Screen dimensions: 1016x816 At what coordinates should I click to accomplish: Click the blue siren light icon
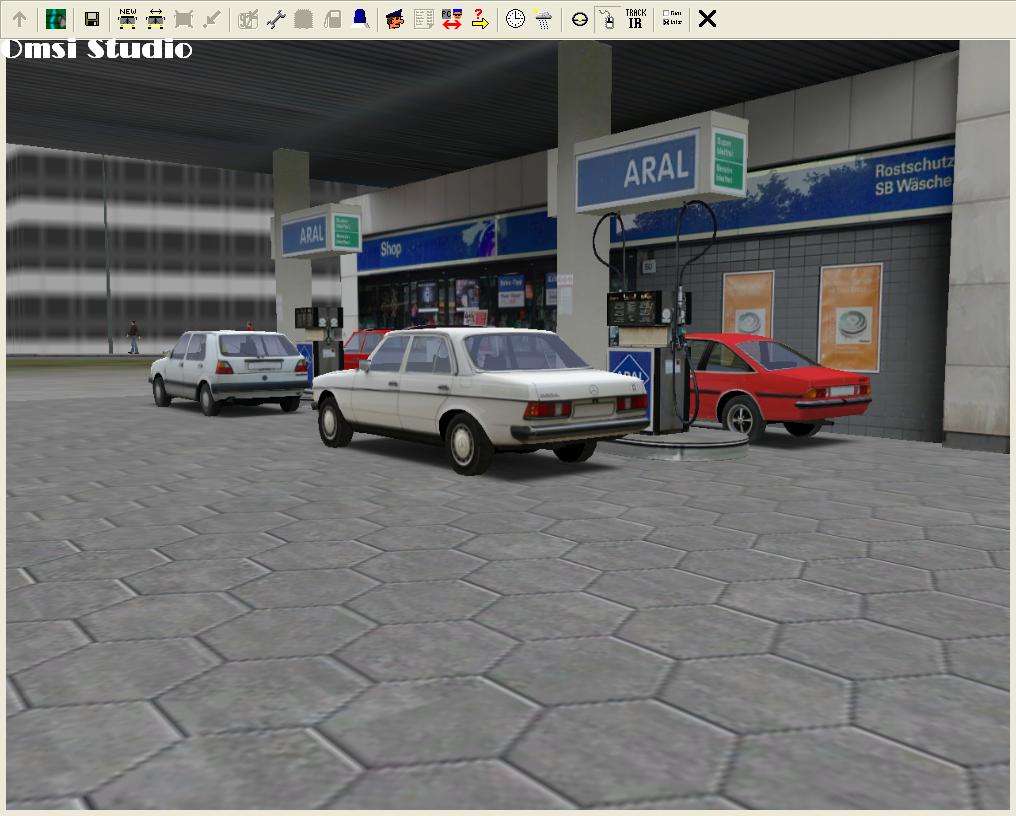[x=360, y=19]
